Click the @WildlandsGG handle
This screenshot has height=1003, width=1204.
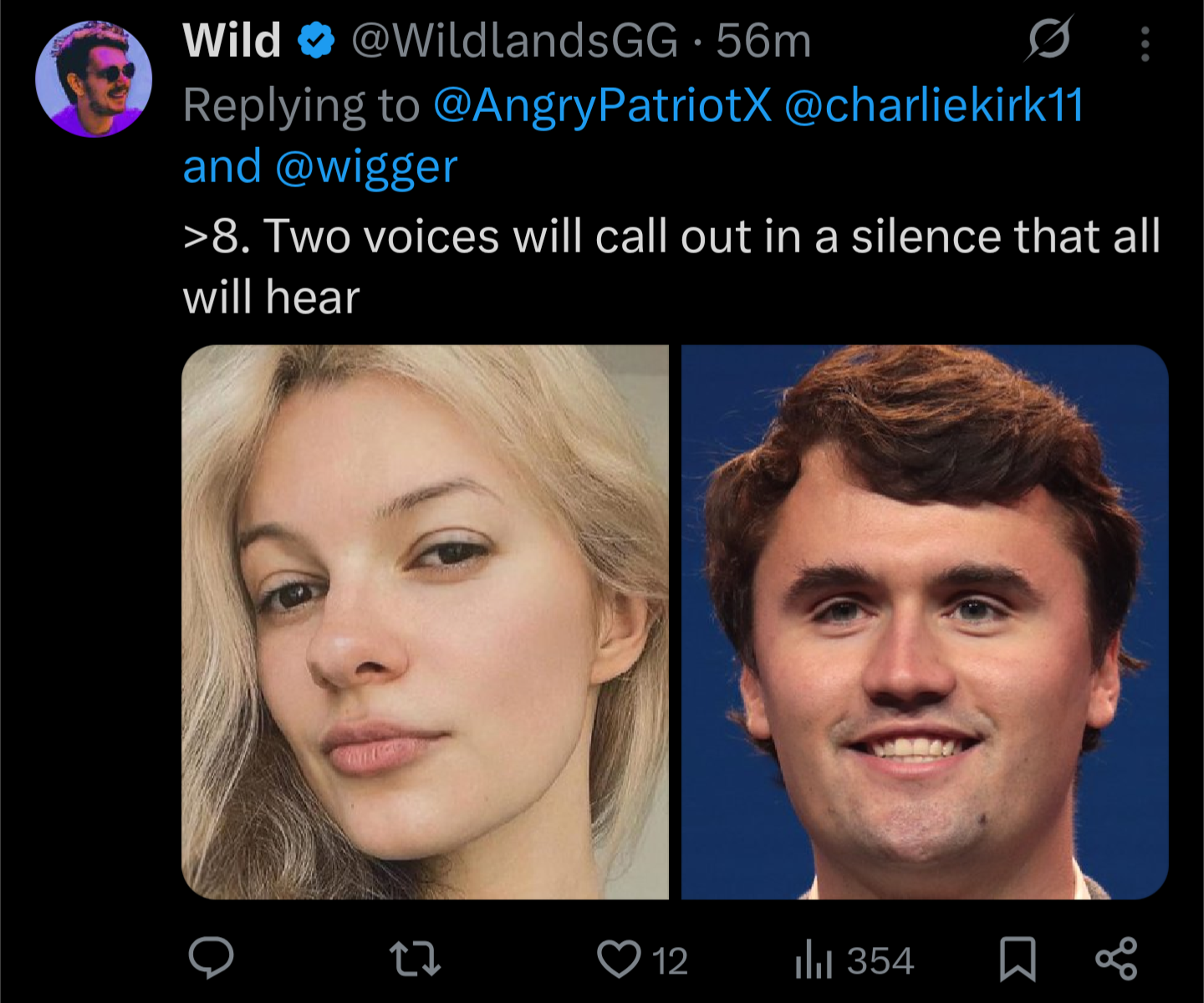[x=513, y=40]
